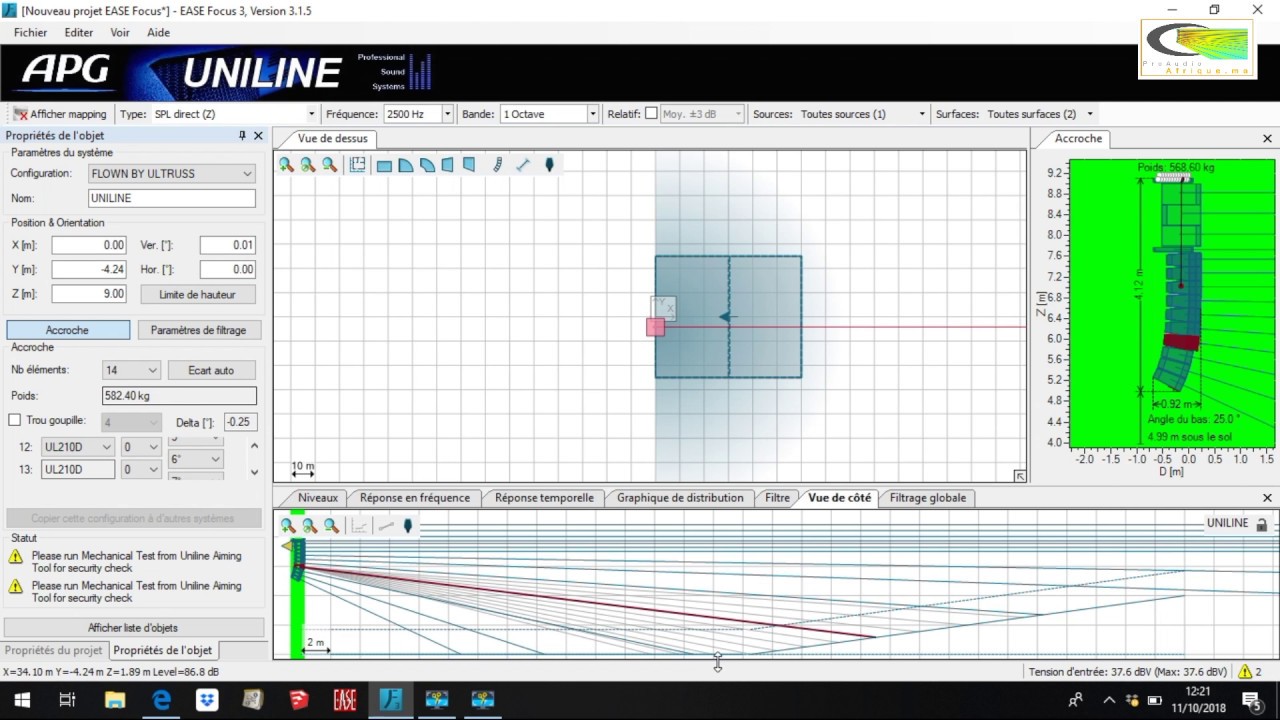Pin the Propriétés de l'objet panel
Screen dimensions: 1280x720
(x=242, y=135)
